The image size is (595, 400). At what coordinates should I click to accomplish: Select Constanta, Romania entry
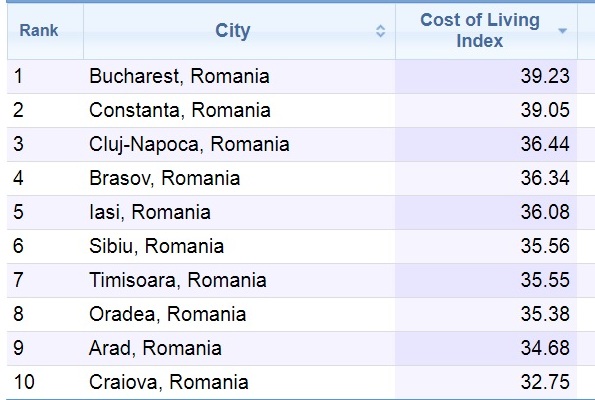click(x=180, y=110)
